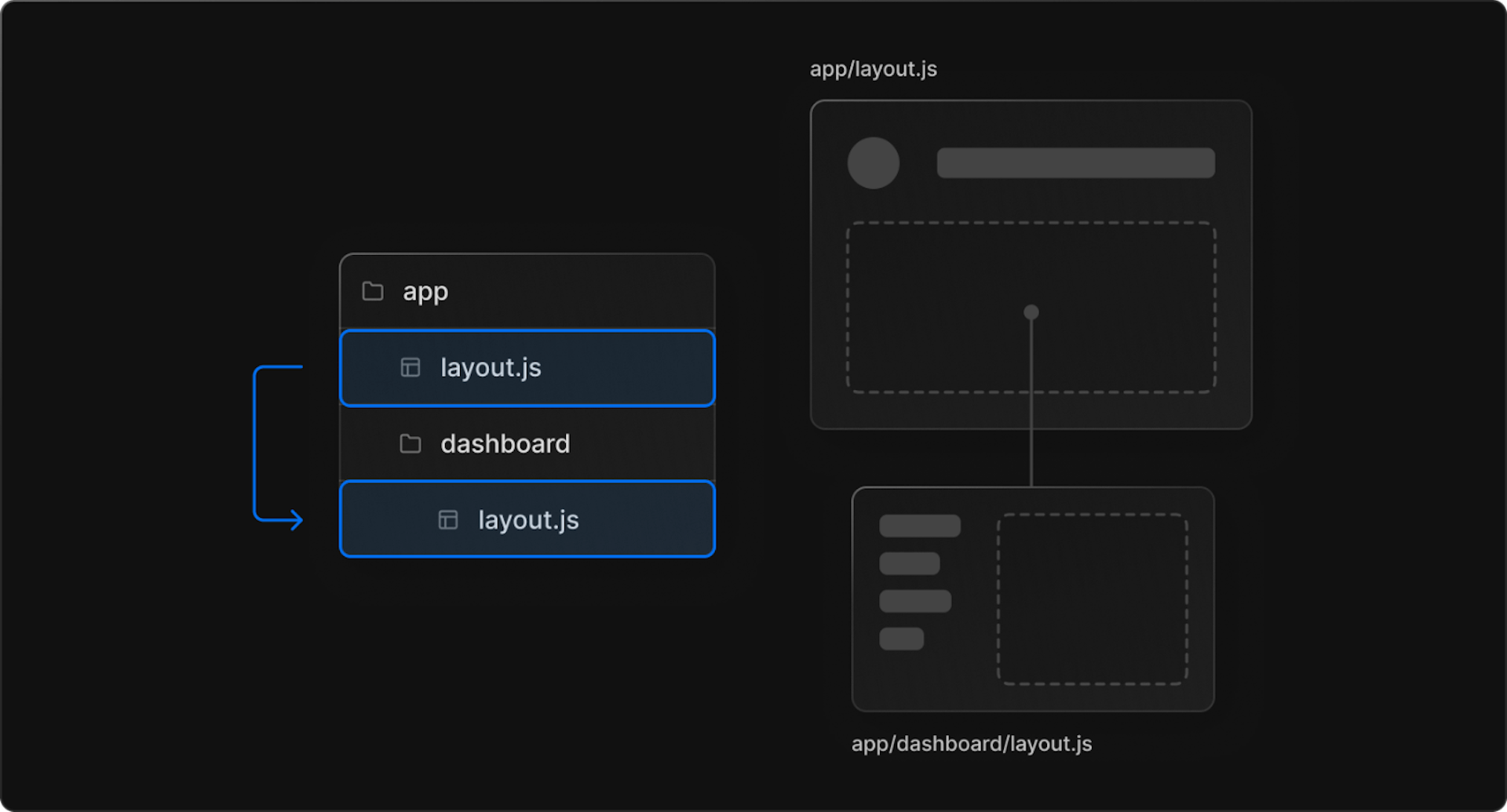This screenshot has height=812, width=1507.
Task: Open the app/dashboard/layout.js label link
Action: [972, 744]
